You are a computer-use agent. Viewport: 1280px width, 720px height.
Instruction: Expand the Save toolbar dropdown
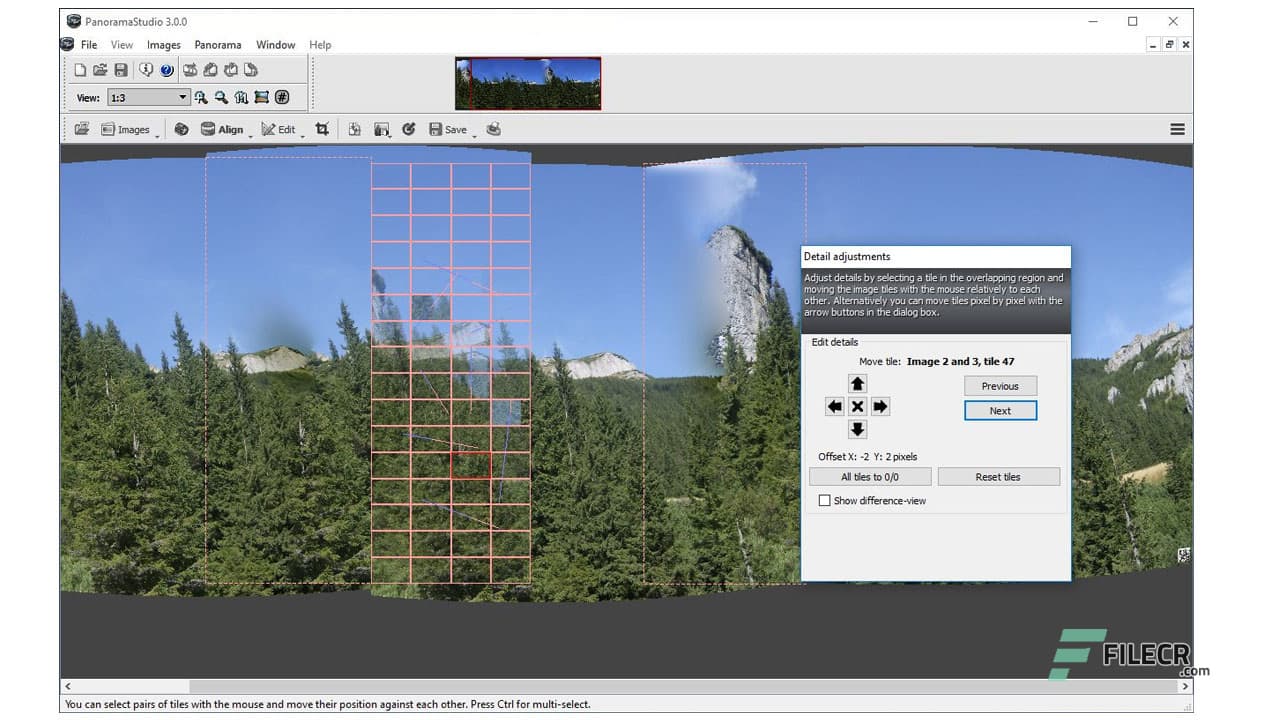click(475, 135)
